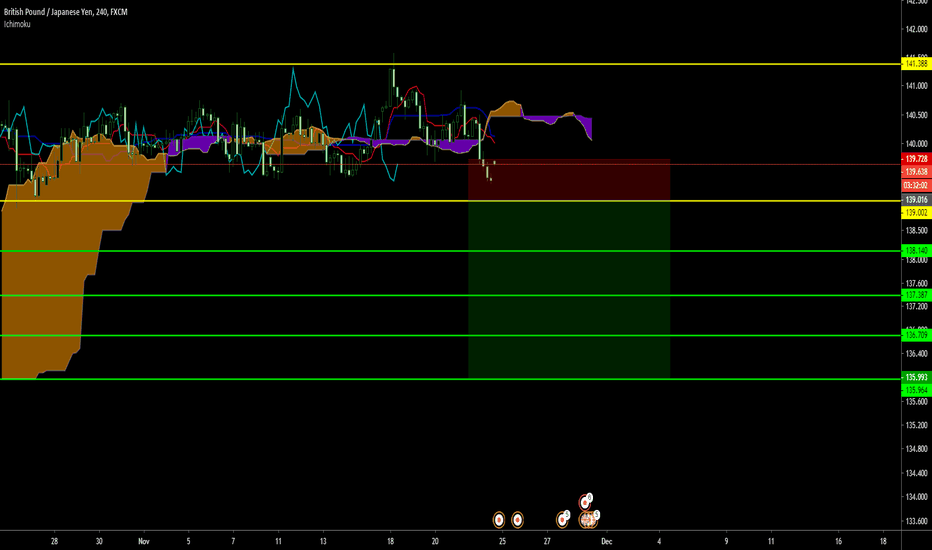
Task: Select the green profit zone of short position
Action: pyautogui.click(x=568, y=290)
